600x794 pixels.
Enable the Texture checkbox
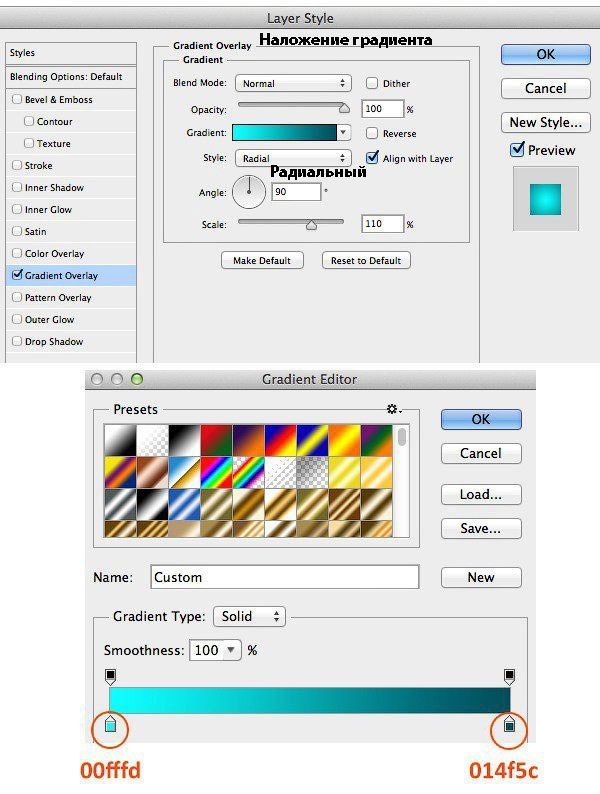pyautogui.click(x=29, y=143)
